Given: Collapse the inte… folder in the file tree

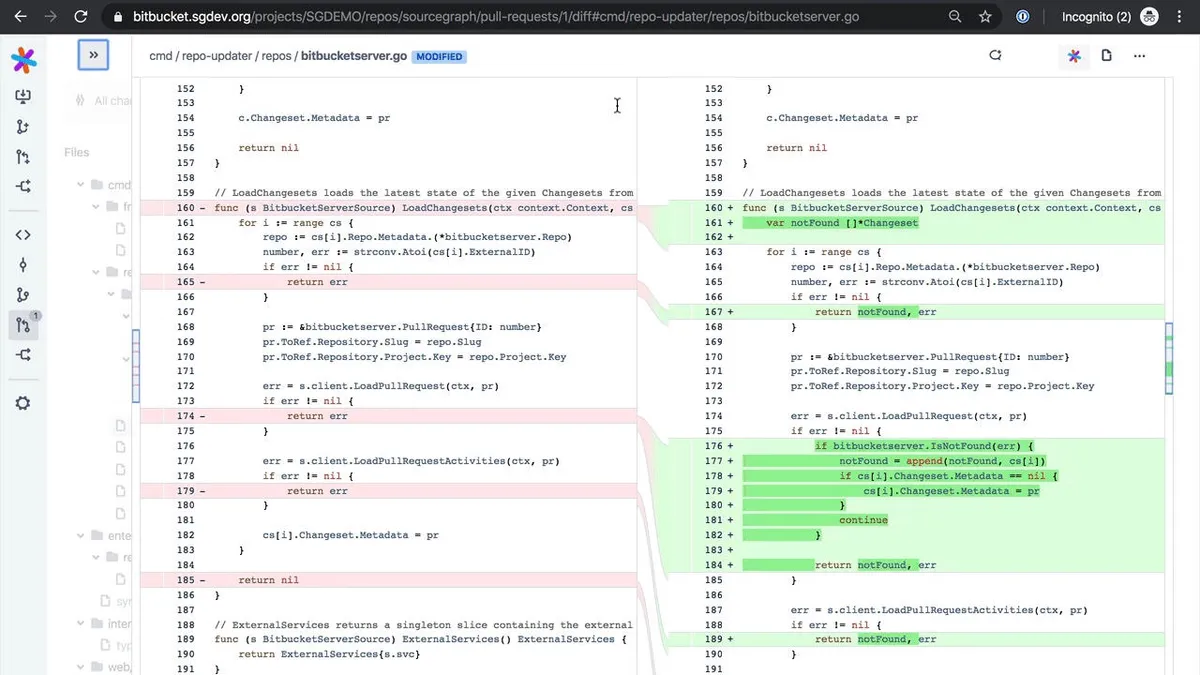Looking at the screenshot, I should point(80,624).
